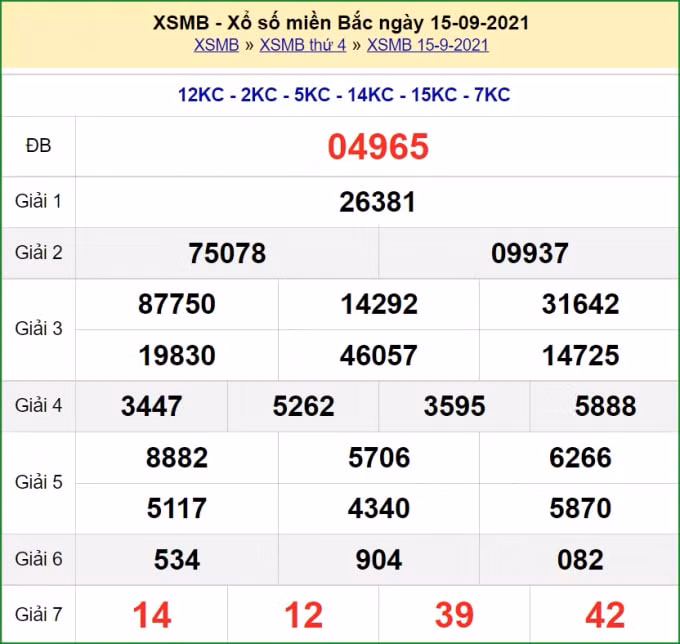Select Giải 3 number 19830

coord(177,356)
